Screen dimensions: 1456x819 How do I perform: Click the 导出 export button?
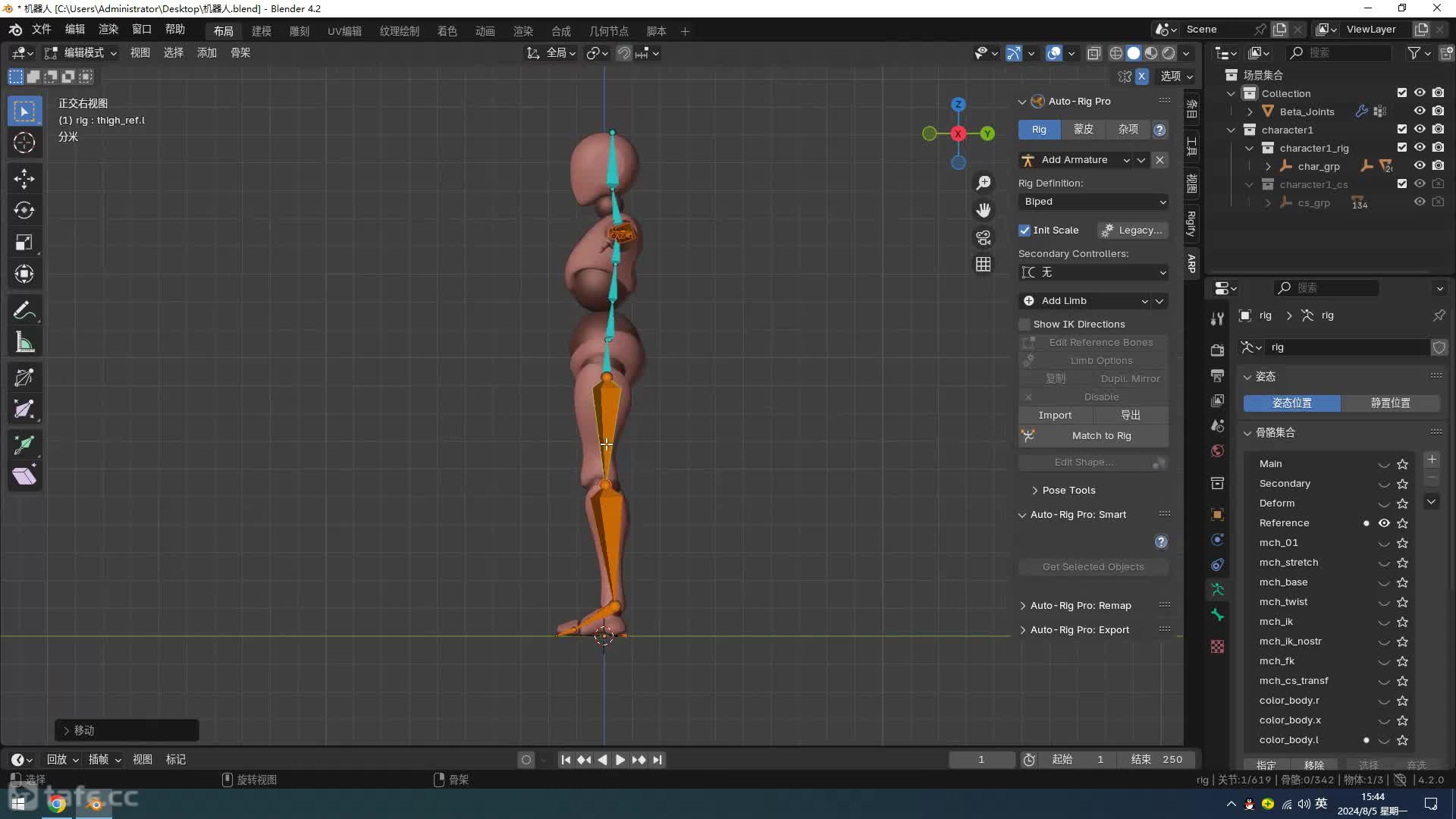(x=1131, y=416)
